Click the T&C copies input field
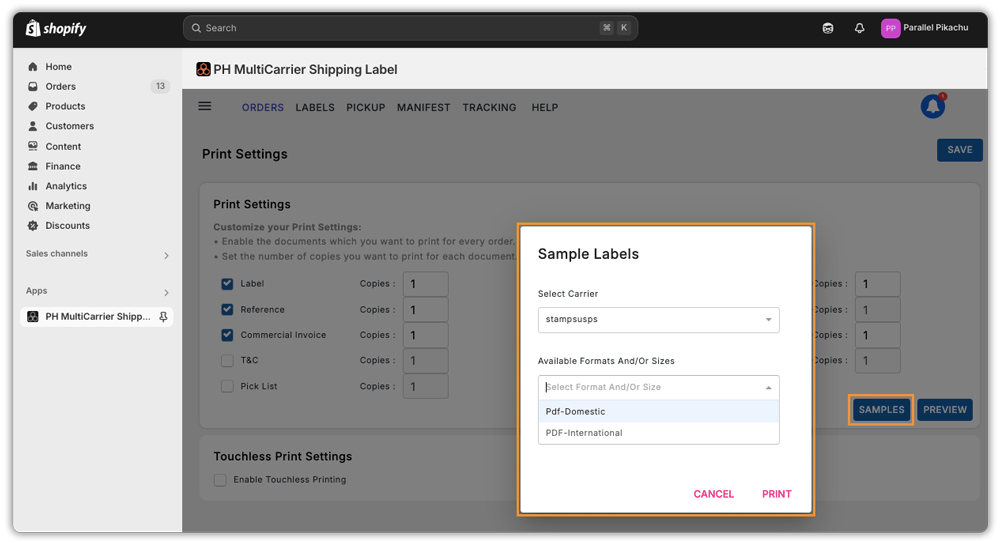The width and height of the screenshot is (1000, 543). [425, 361]
